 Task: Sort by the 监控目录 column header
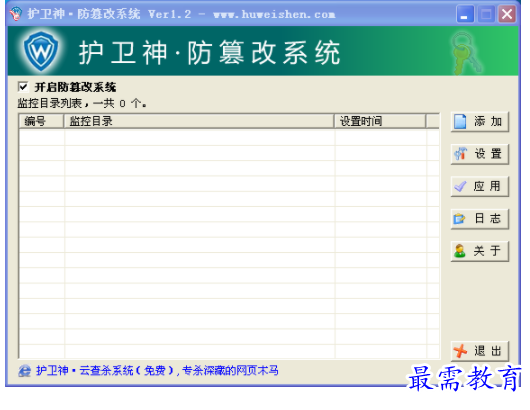click(199, 121)
